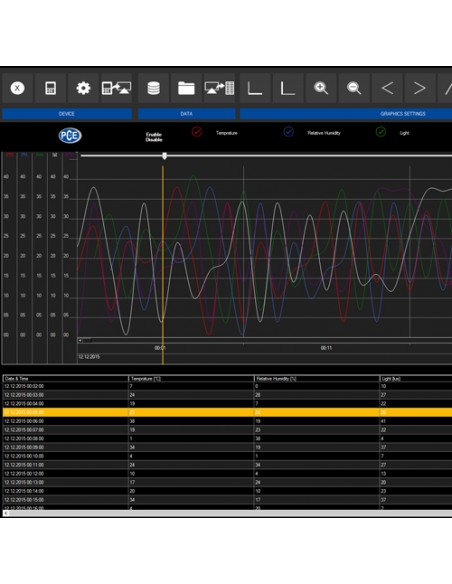Open file folder icon
Image resolution: width=452 pixels, height=584 pixels.
point(186,88)
